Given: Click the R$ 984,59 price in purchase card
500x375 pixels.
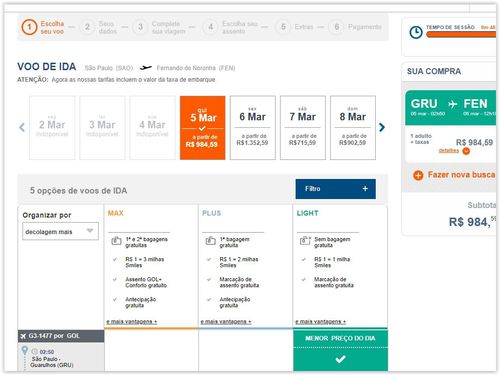Looking at the screenshot, I should (474, 142).
